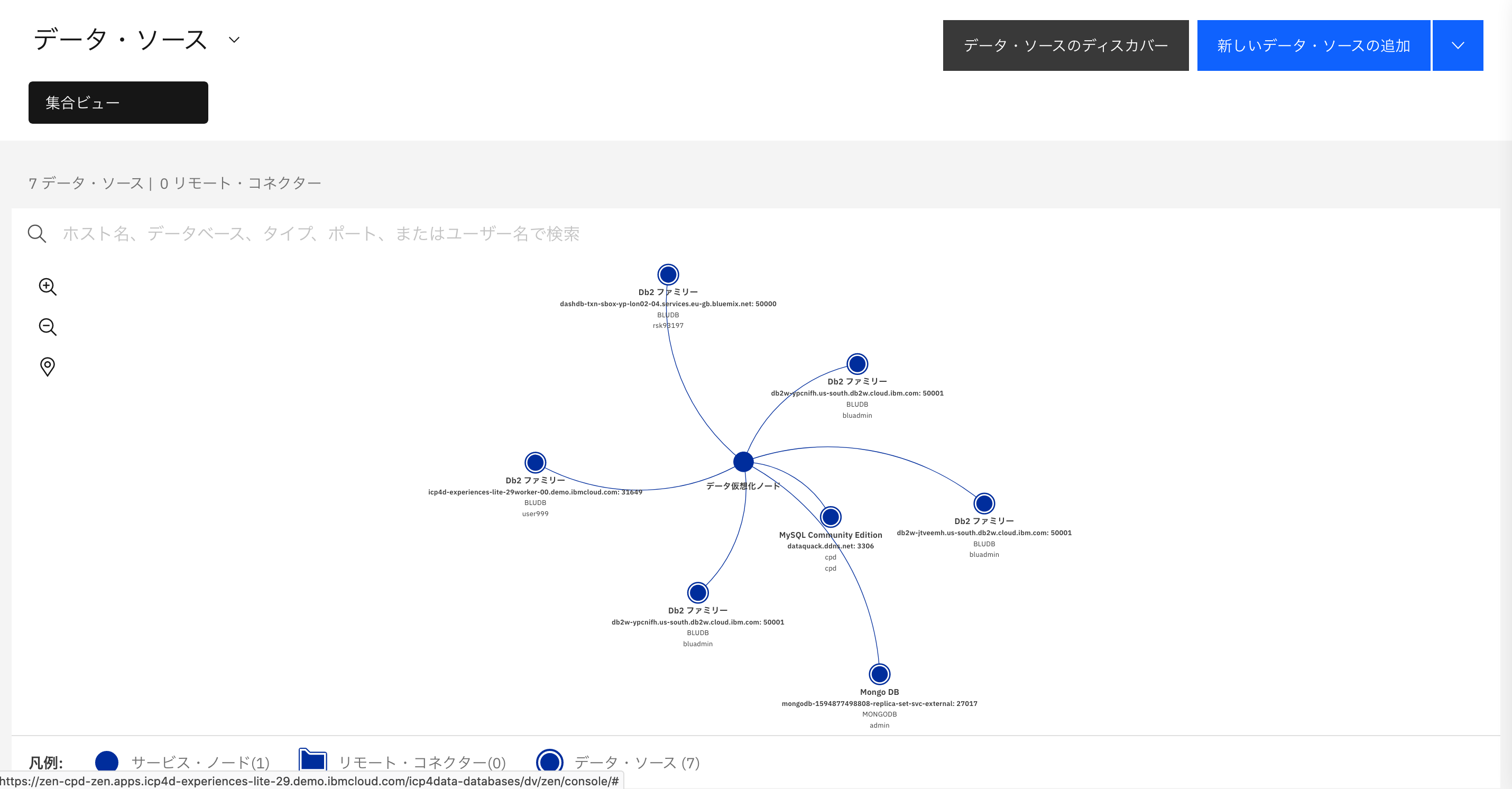Viewport: 1512px width, 789px height.
Task: Click 新しいデータ・ソースの追加 button
Action: point(1313,46)
